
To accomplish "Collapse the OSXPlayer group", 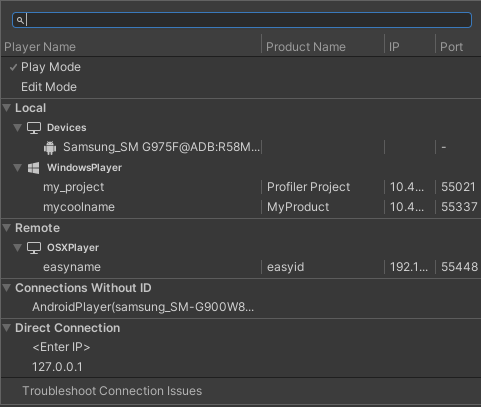I will coord(18,248).
